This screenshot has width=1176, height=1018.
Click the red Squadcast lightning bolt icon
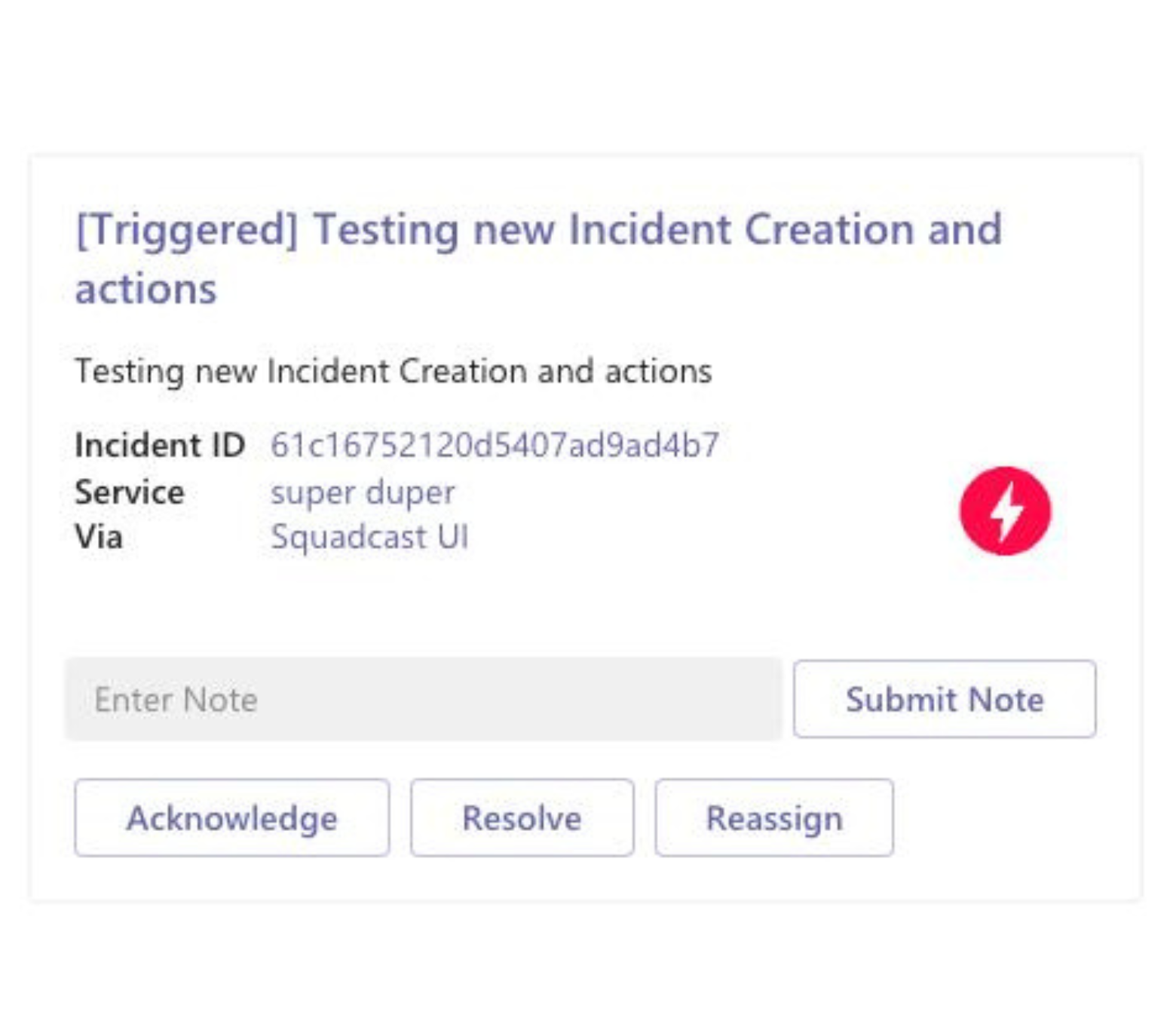(1006, 511)
